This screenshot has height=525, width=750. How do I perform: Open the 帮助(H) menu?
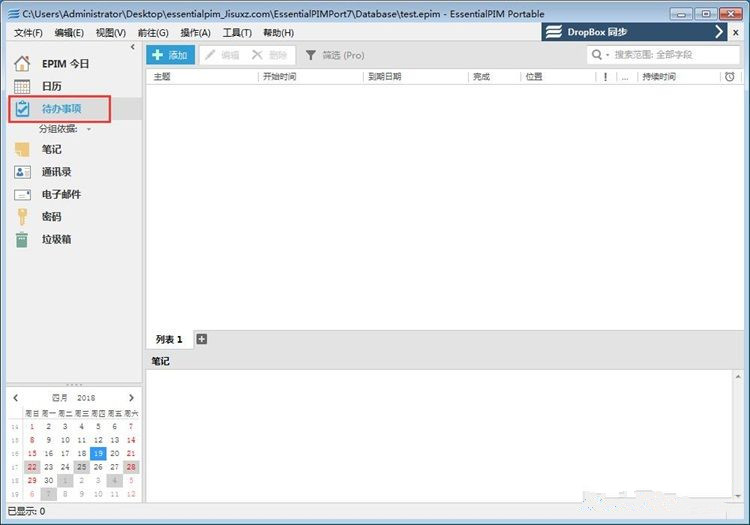click(x=278, y=33)
